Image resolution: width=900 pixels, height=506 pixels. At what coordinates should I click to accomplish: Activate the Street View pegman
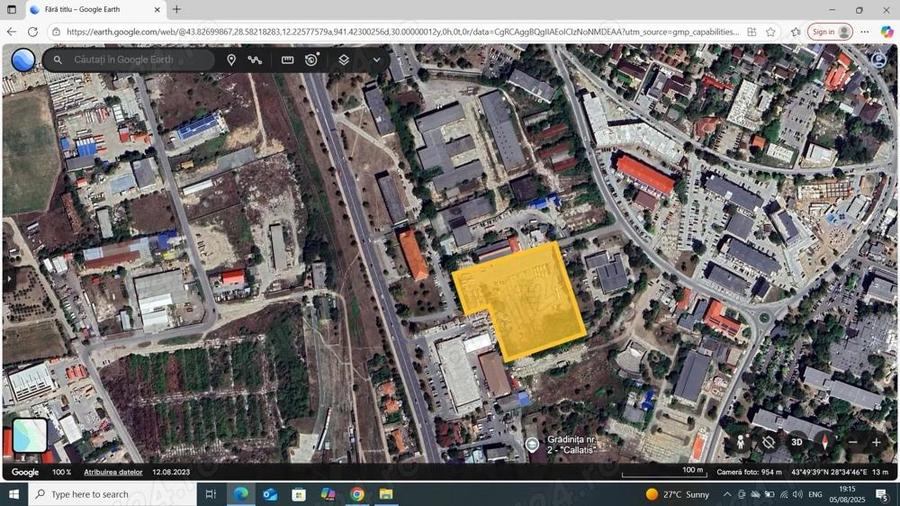coord(741,442)
